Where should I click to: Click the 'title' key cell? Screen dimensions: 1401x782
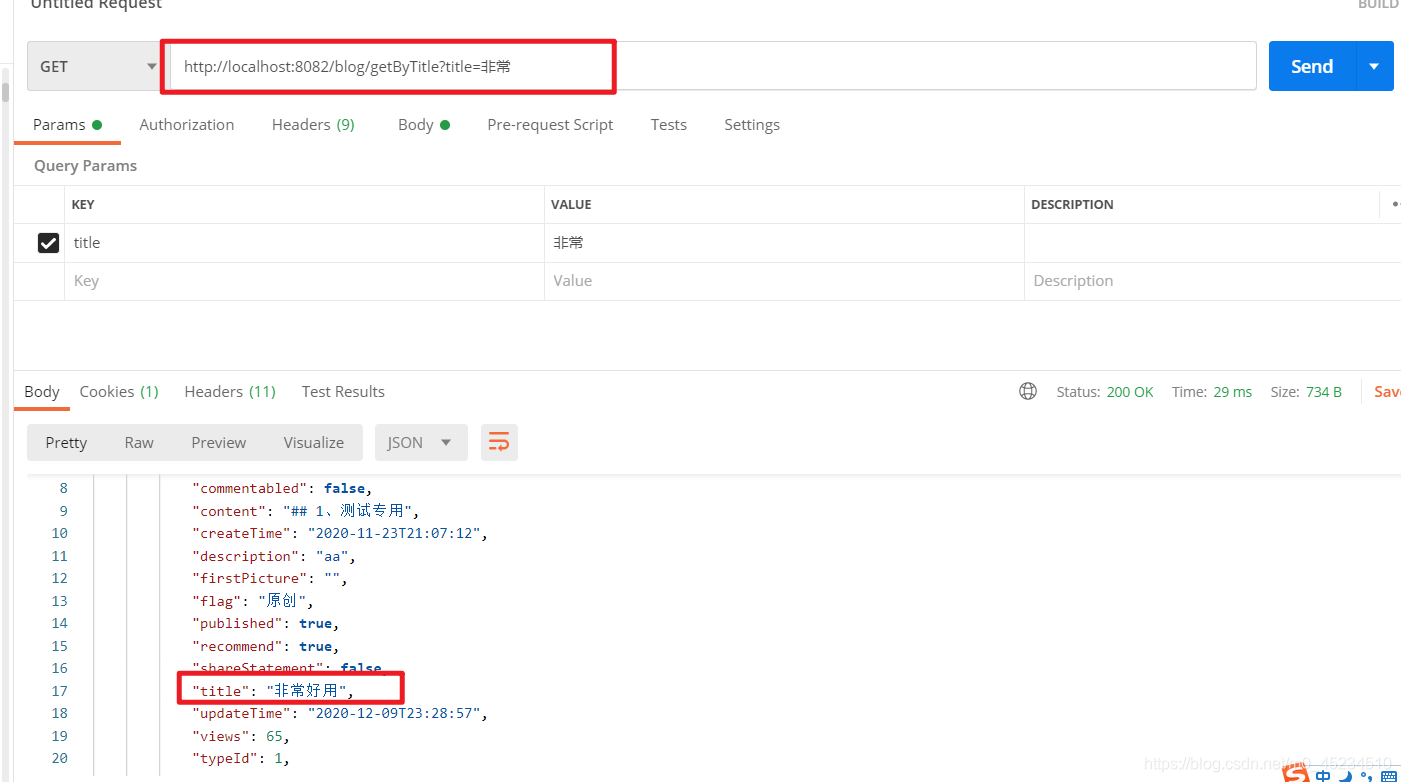click(x=304, y=243)
